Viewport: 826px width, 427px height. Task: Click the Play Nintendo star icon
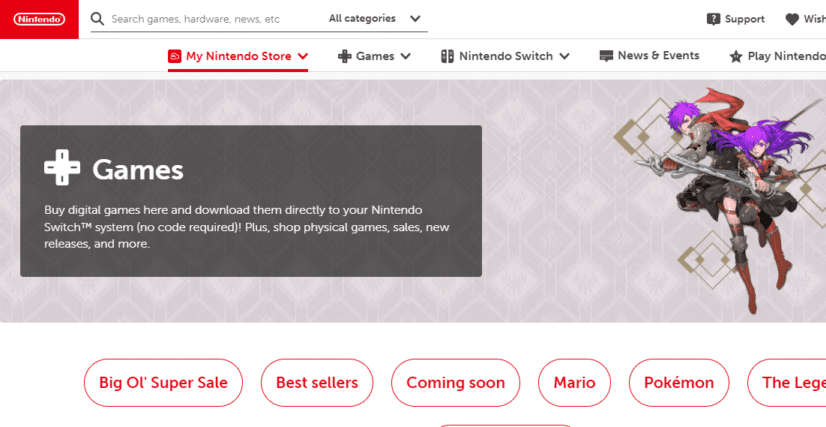tap(736, 56)
